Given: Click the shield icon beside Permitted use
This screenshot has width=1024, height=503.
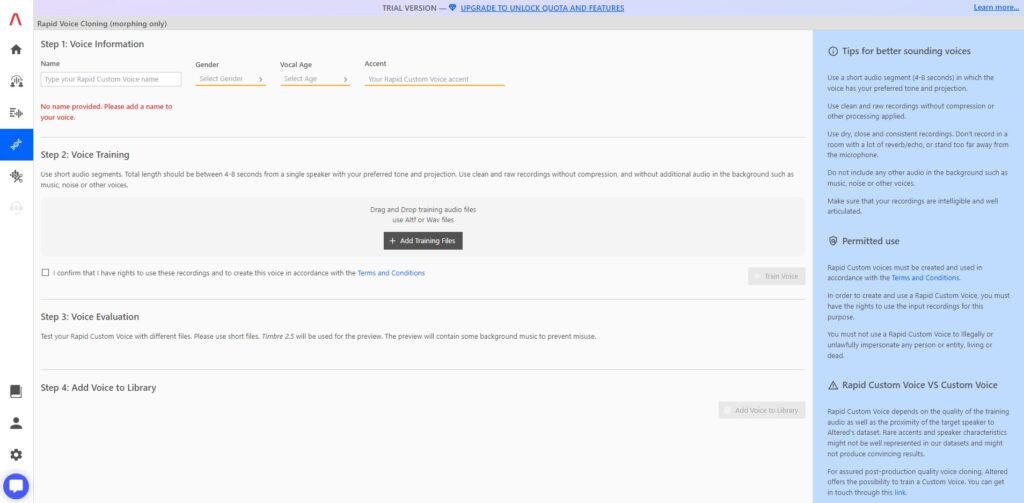Looking at the screenshot, I should 833,241.
